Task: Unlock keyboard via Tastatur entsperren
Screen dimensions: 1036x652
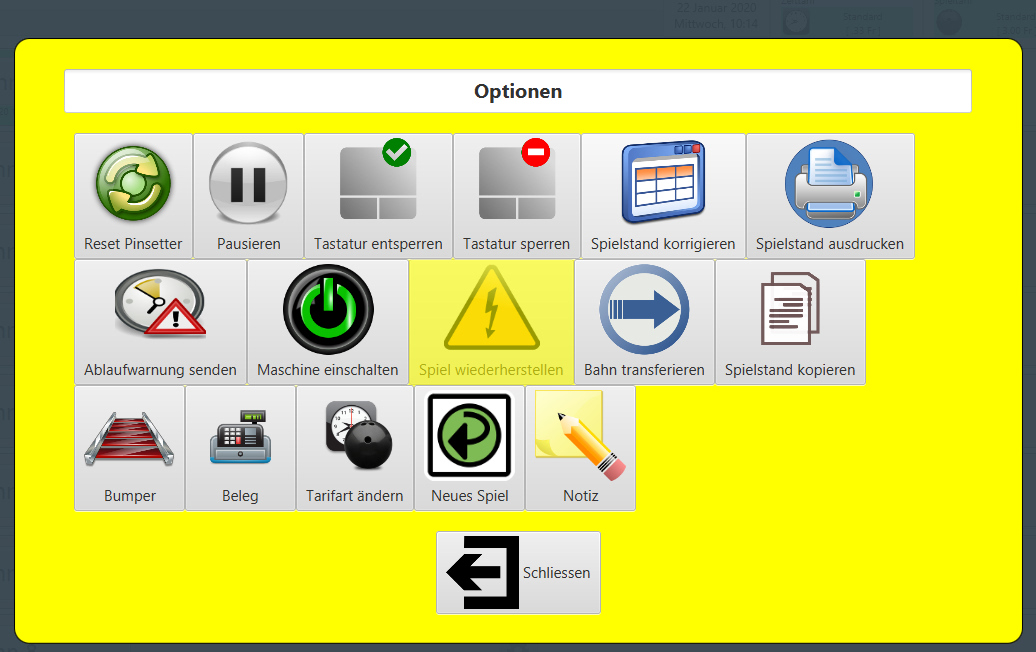Action: [x=378, y=196]
